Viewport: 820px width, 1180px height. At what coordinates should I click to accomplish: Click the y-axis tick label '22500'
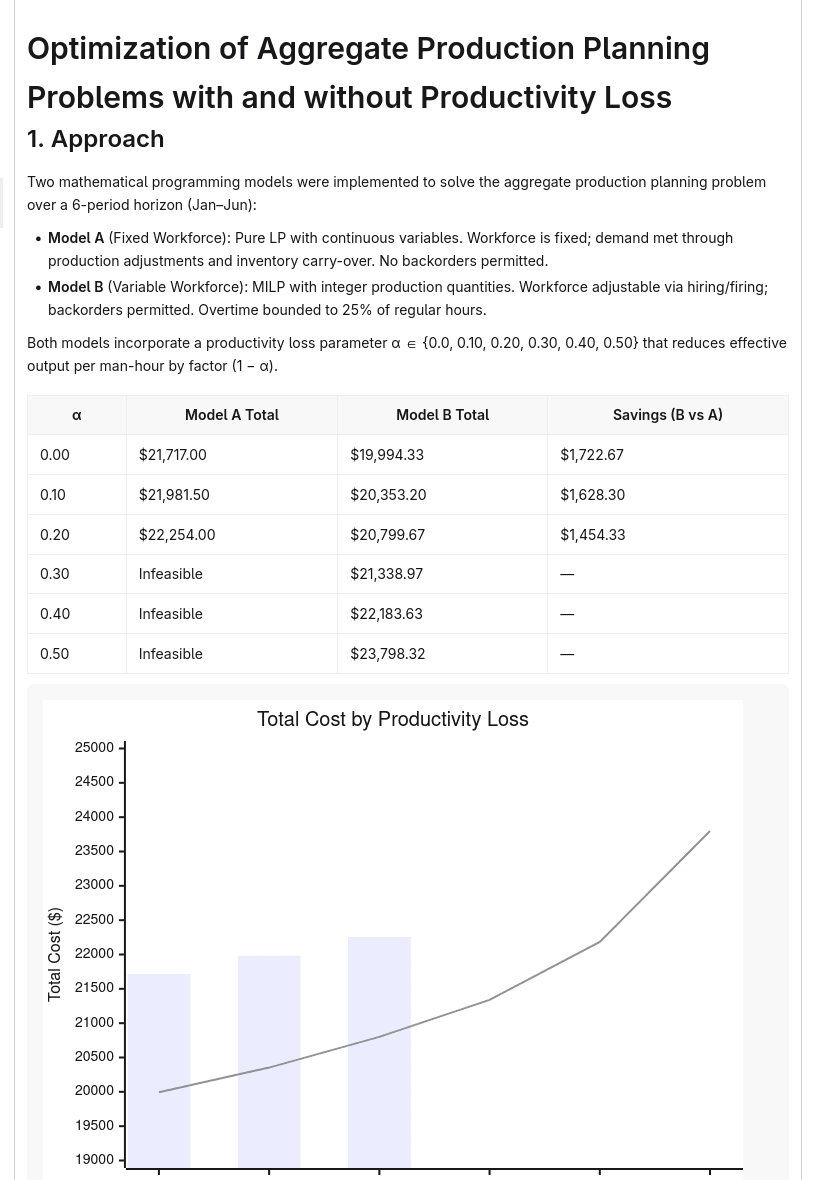coord(95,919)
